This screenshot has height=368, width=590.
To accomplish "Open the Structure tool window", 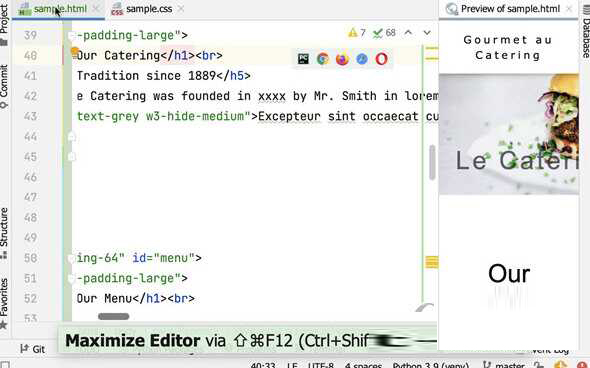I will click(4, 233).
